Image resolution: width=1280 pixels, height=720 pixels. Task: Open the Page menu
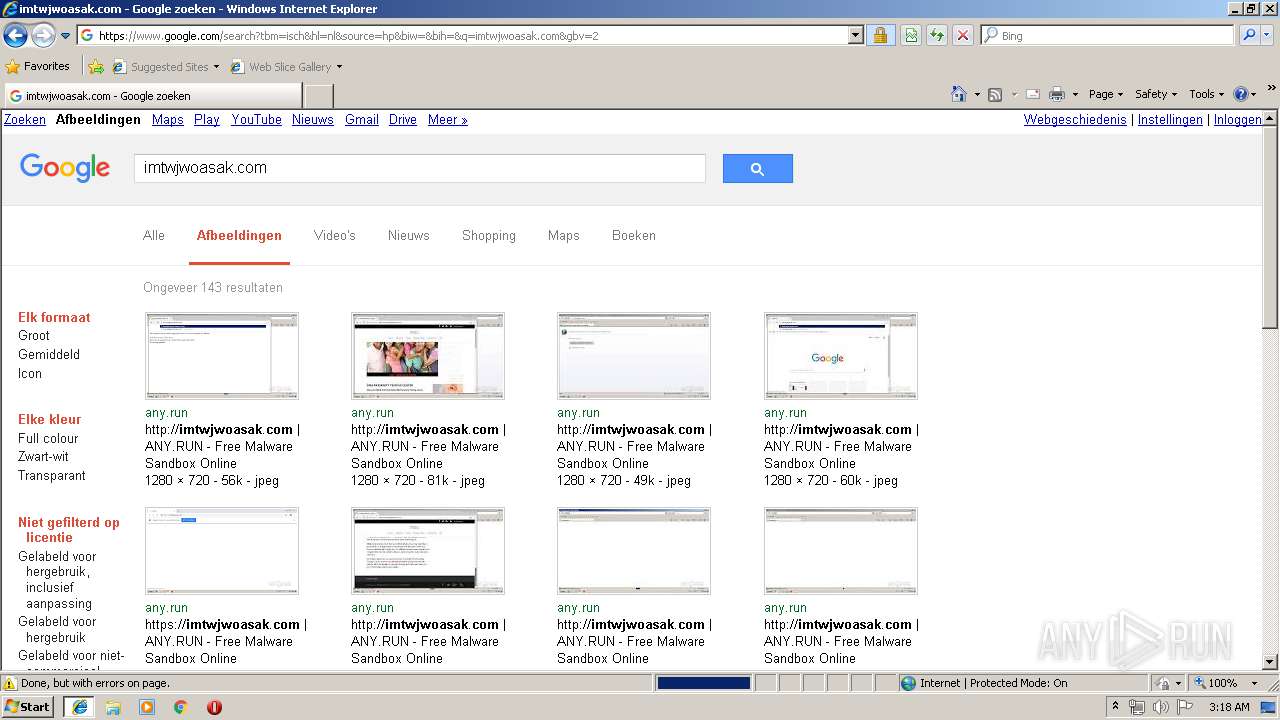[1105, 94]
